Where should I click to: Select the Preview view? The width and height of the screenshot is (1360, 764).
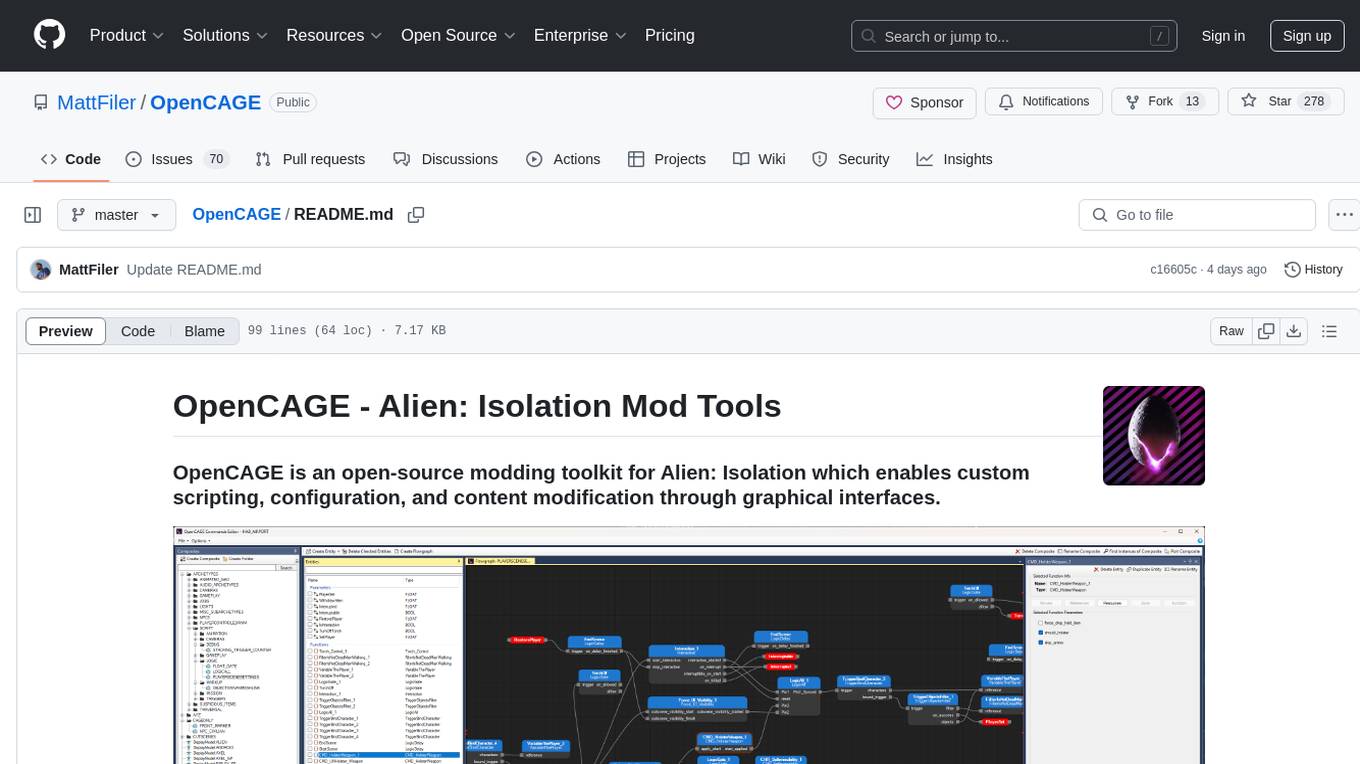pos(66,331)
